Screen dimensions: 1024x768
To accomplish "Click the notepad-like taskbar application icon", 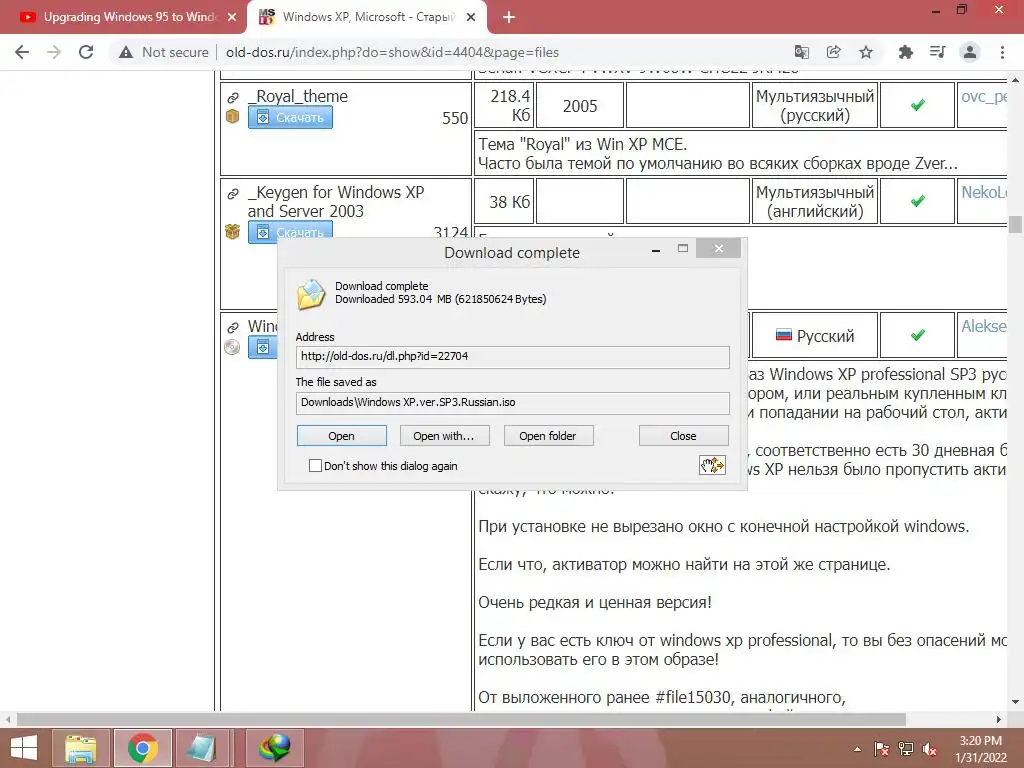I will [202, 748].
